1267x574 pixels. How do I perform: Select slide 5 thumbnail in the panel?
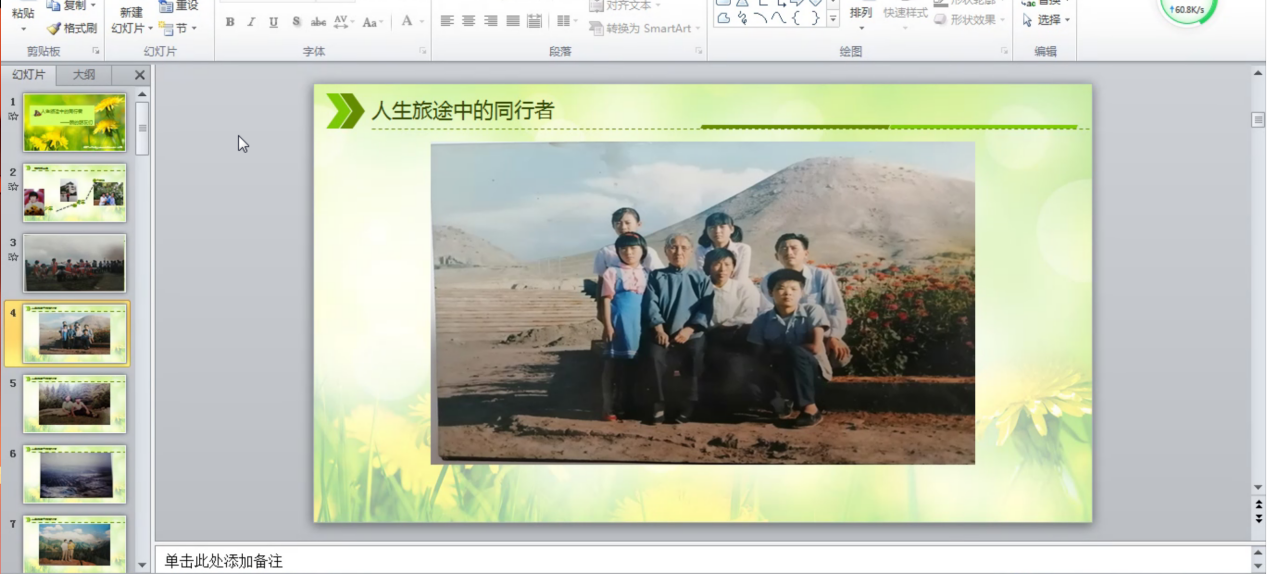(x=75, y=403)
